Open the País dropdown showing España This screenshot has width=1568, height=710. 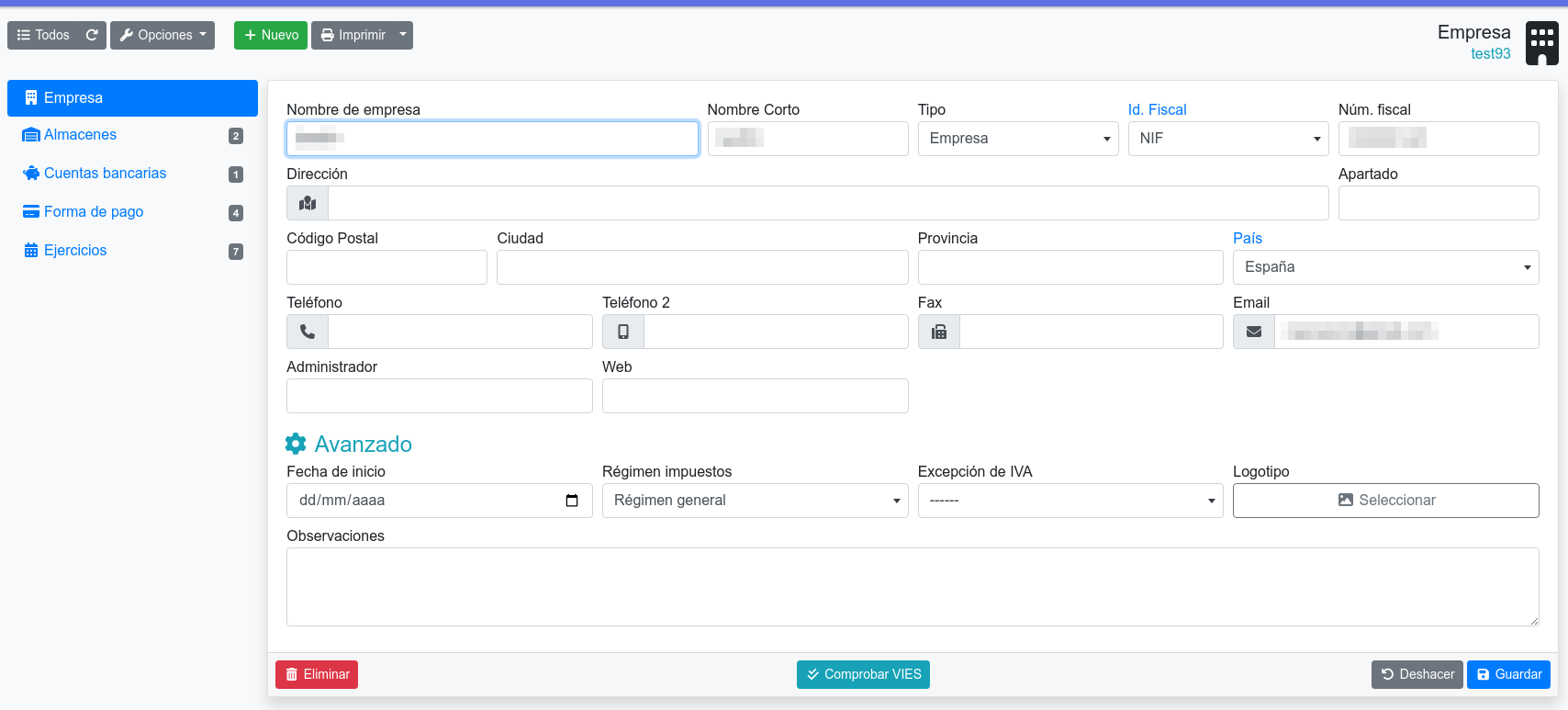pos(1385,267)
